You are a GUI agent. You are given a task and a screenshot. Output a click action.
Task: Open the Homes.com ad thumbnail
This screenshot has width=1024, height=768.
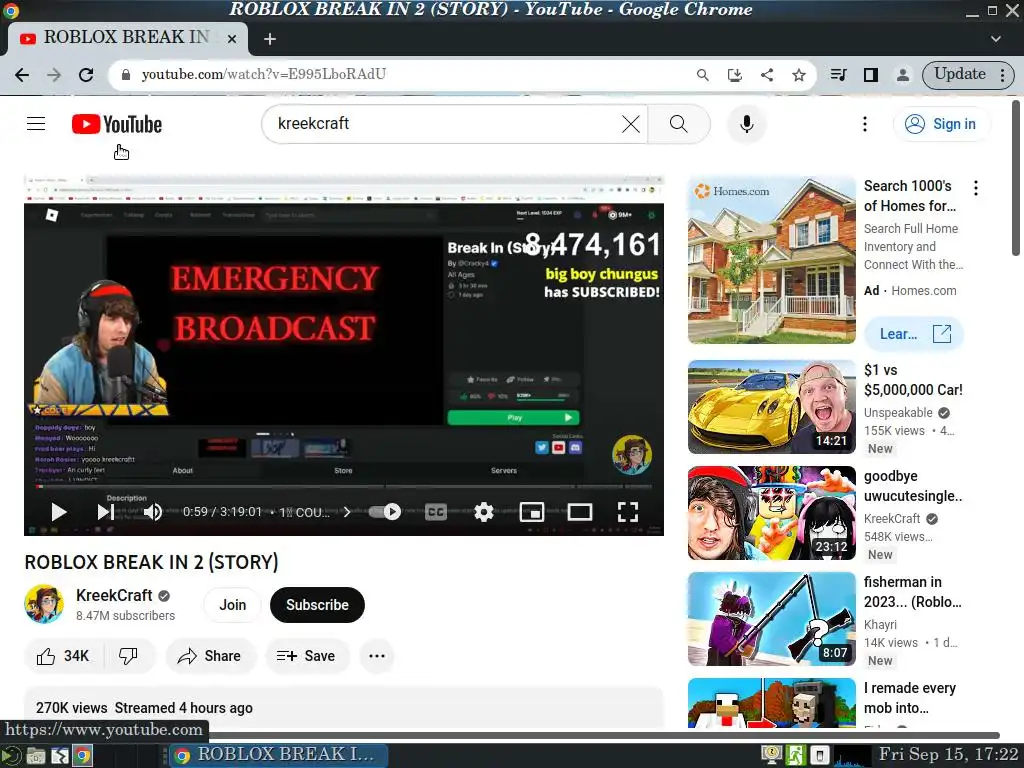(x=771, y=260)
